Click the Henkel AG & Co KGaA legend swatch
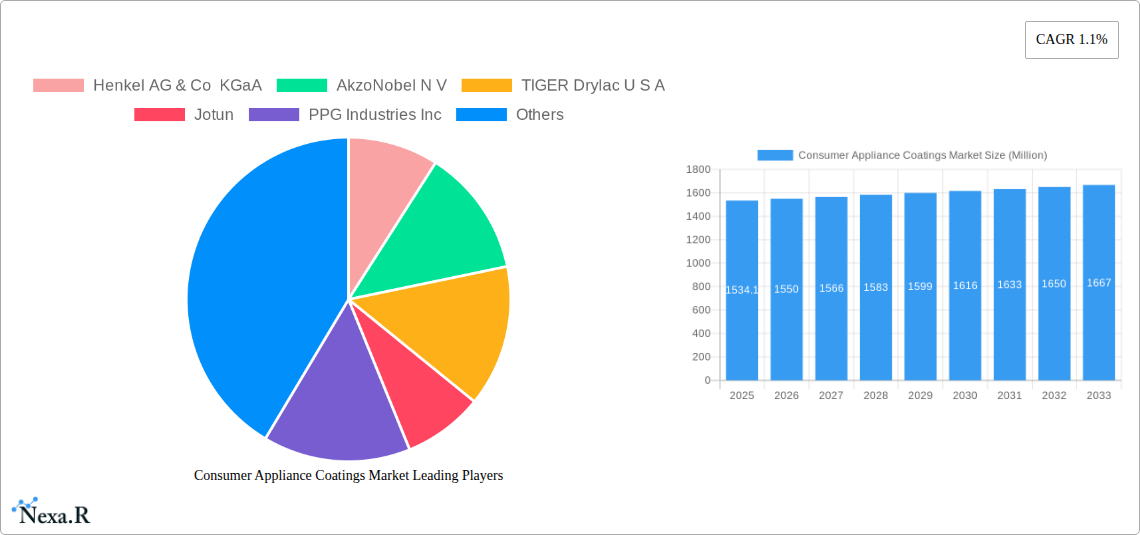 [x=58, y=85]
